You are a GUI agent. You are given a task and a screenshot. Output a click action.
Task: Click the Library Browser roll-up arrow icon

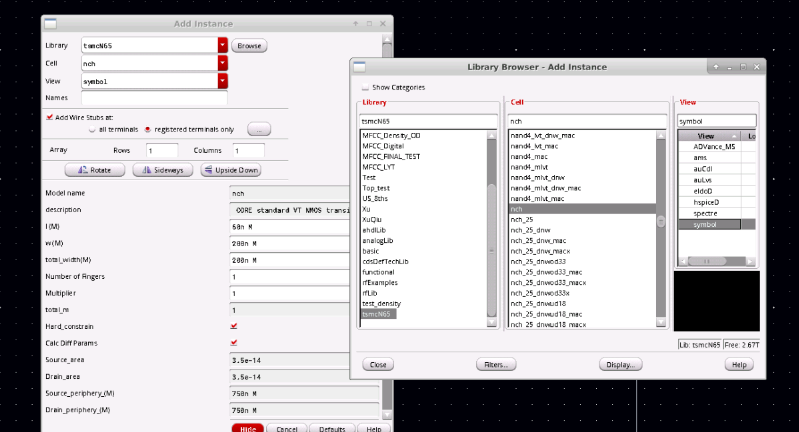pos(717,66)
